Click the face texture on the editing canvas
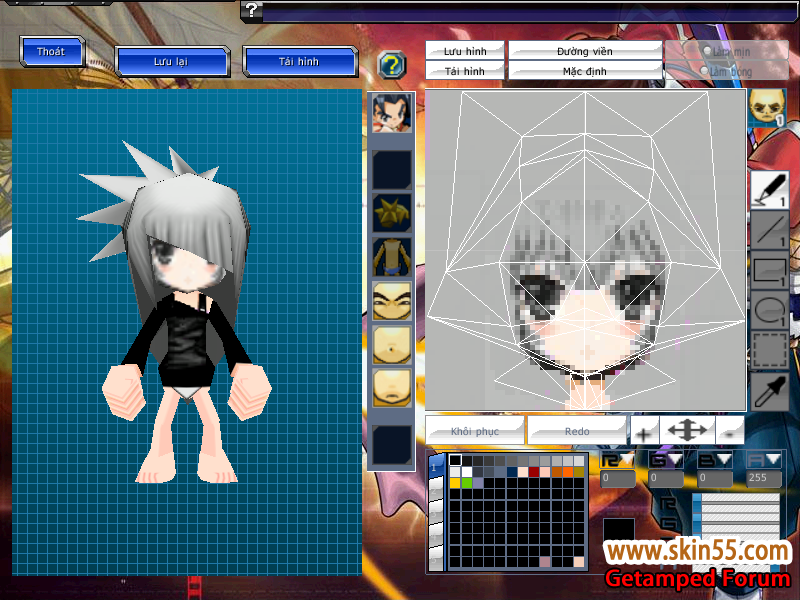Image resolution: width=800 pixels, height=600 pixels. tap(585, 301)
